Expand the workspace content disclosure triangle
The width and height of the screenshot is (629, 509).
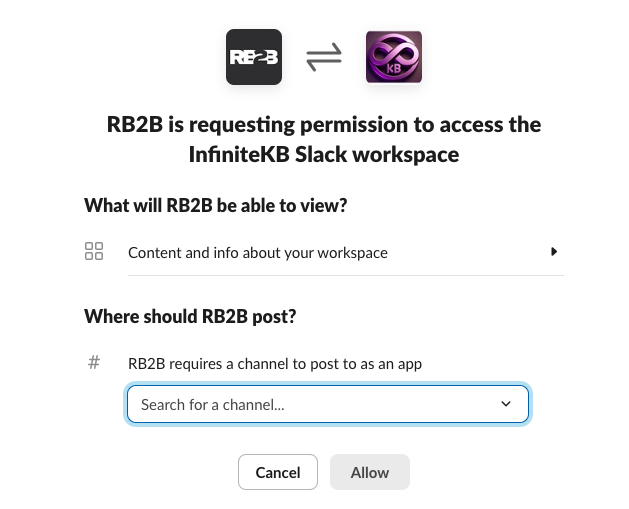click(554, 252)
